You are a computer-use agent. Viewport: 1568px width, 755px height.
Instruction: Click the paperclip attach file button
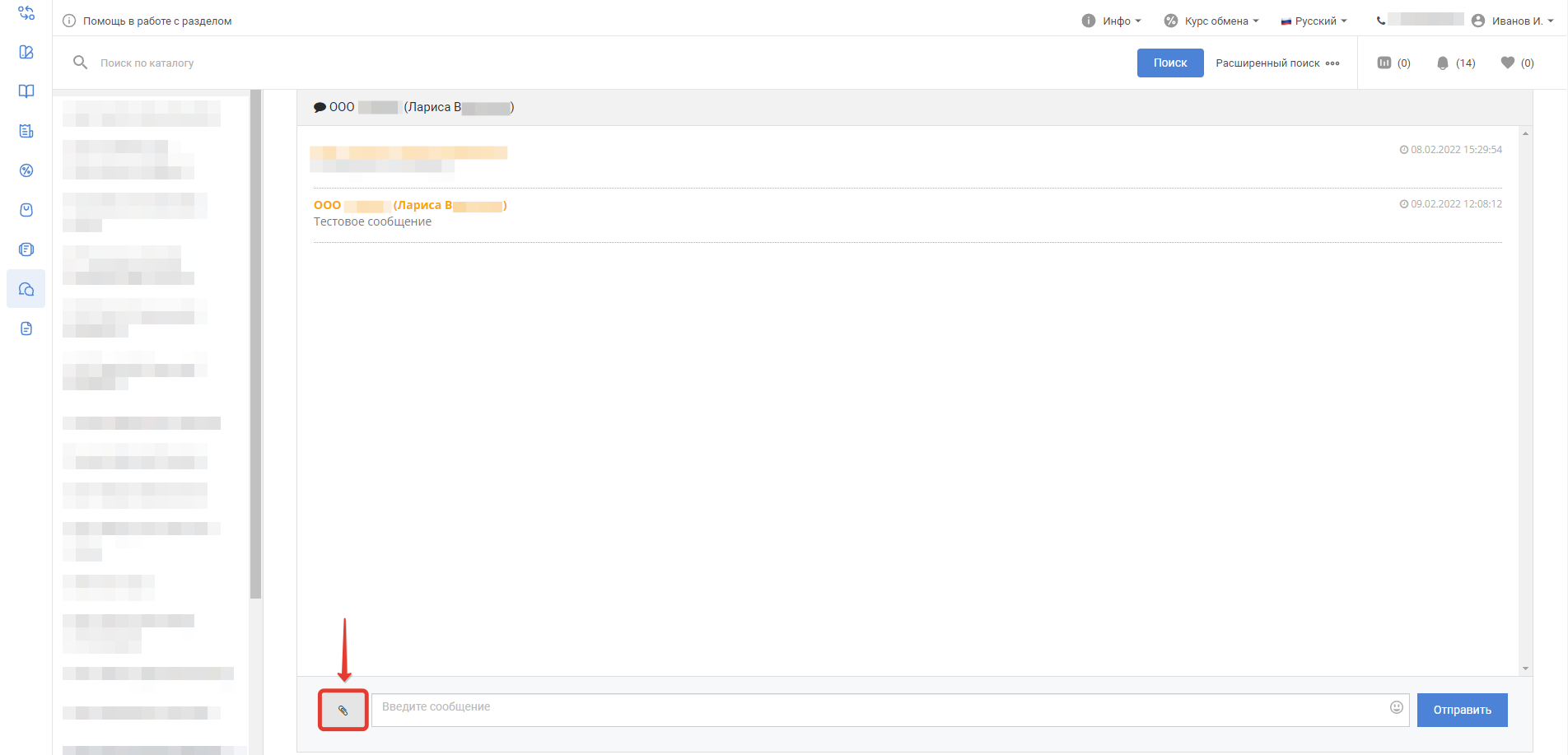click(343, 710)
